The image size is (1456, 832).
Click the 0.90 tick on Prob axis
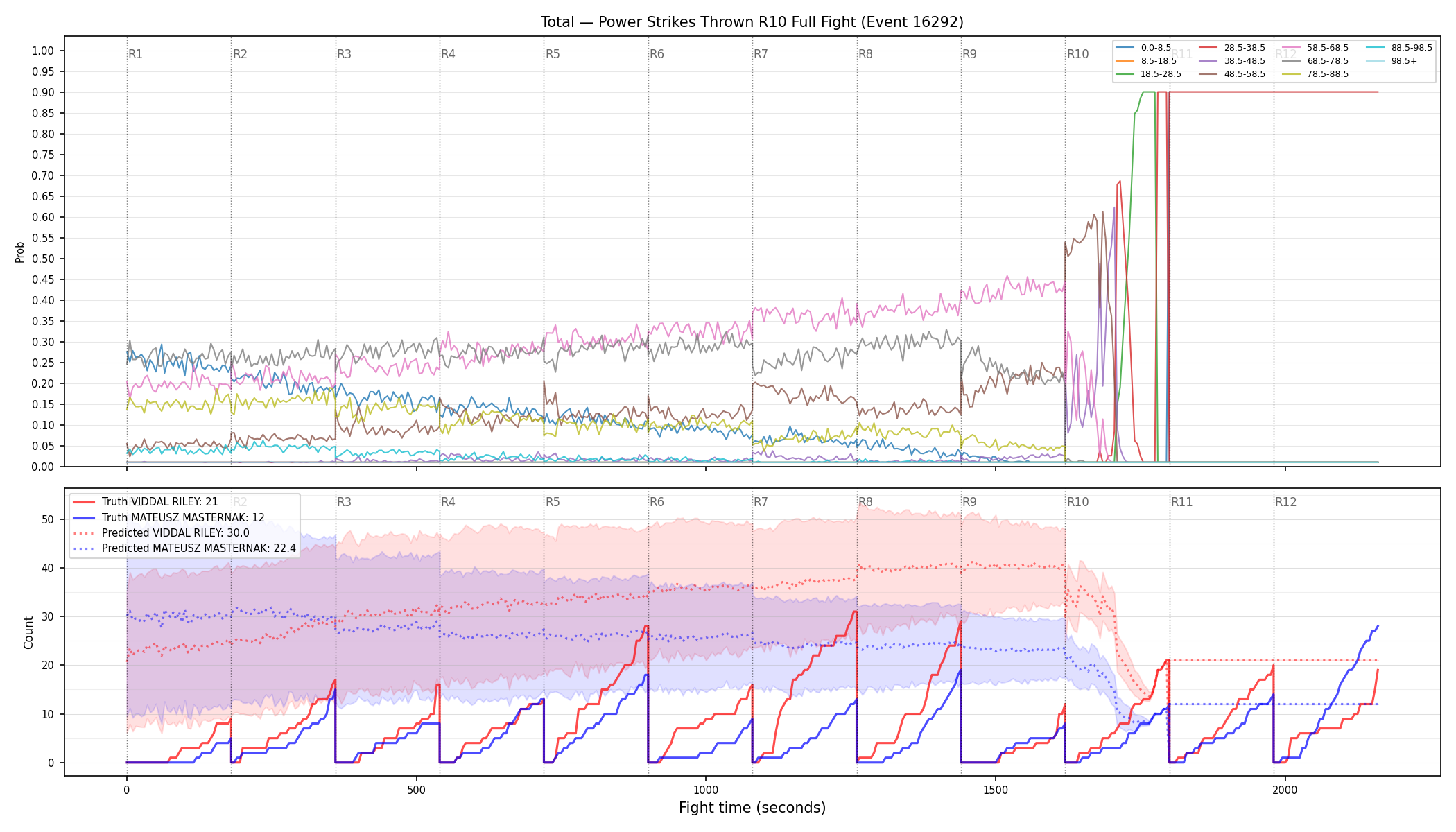coord(43,92)
